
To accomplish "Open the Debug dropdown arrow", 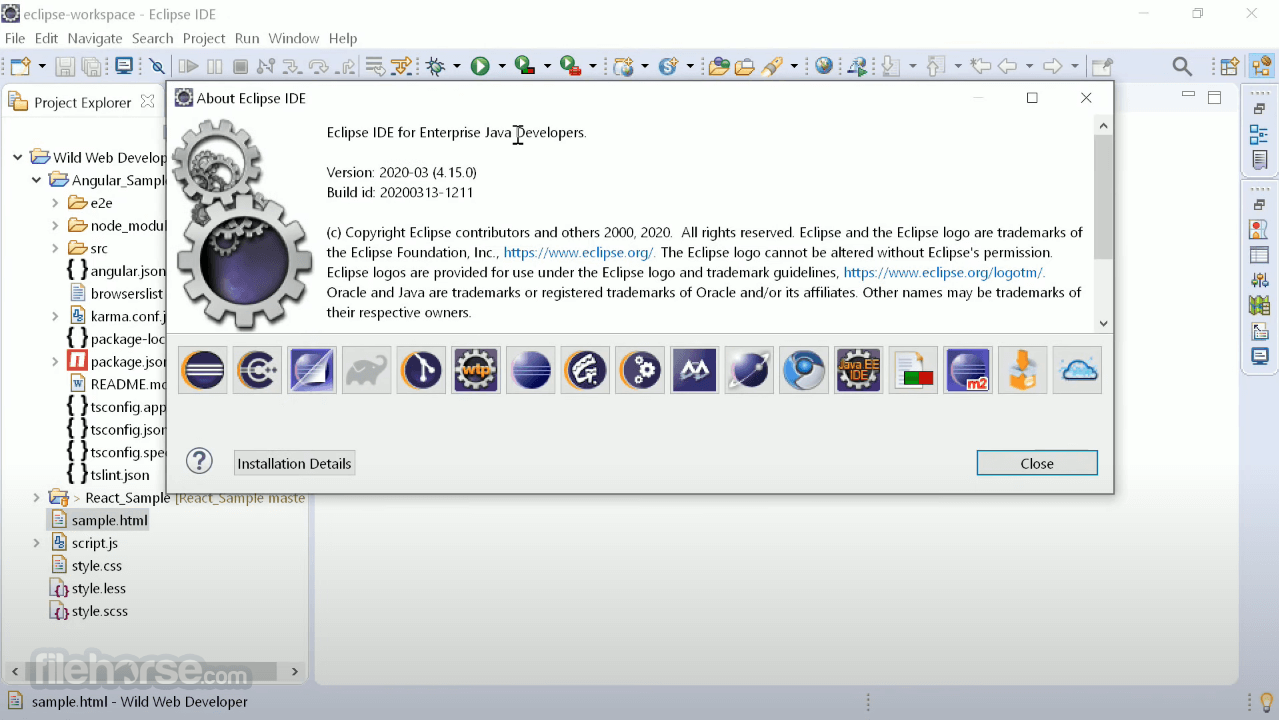I will 457,67.
